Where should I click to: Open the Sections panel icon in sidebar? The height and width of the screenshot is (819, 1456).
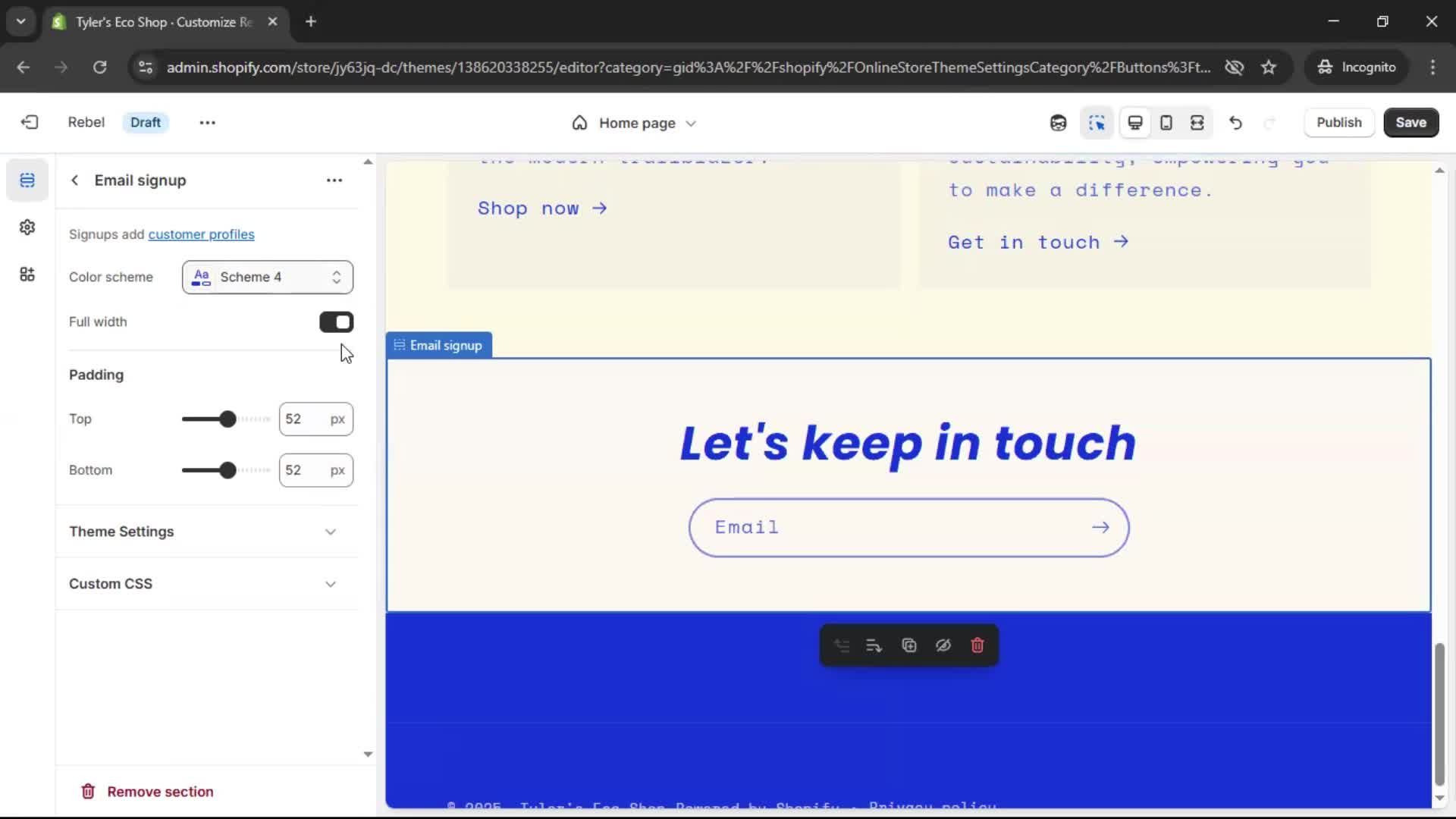point(27,180)
